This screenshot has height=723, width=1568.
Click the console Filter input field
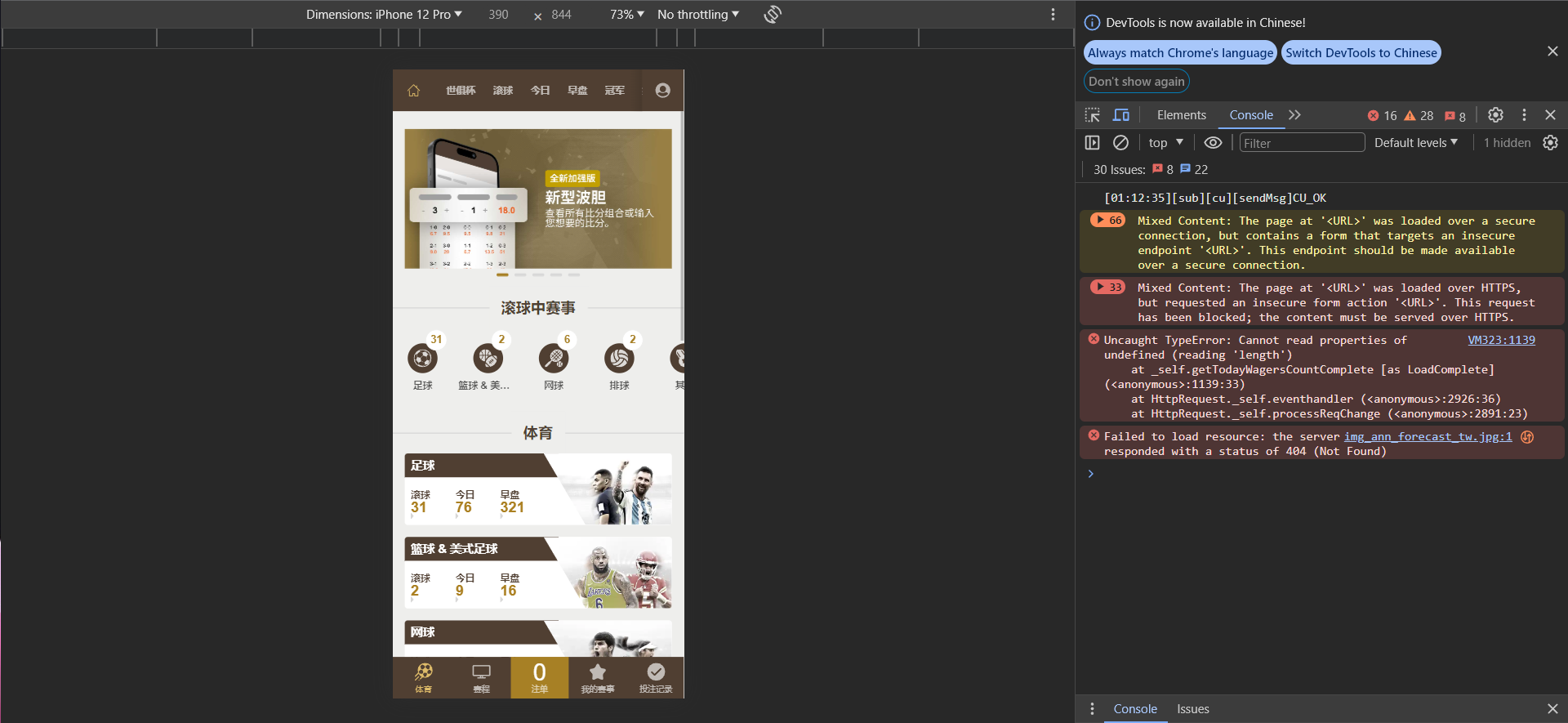point(1301,143)
